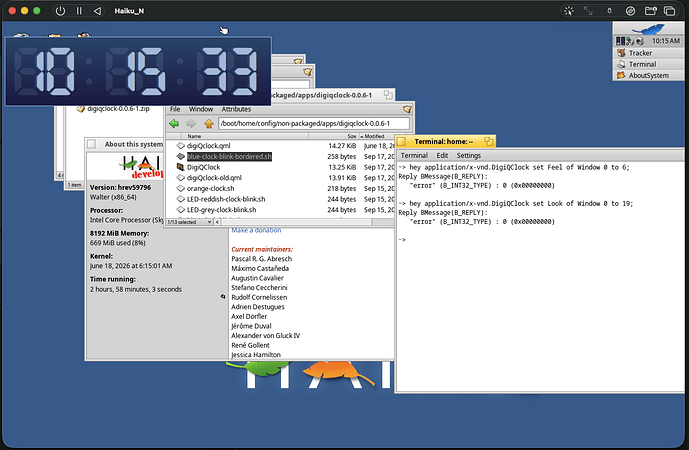Click the Terminal icon in Deskbar
The image size is (689, 450).
tap(621, 64)
